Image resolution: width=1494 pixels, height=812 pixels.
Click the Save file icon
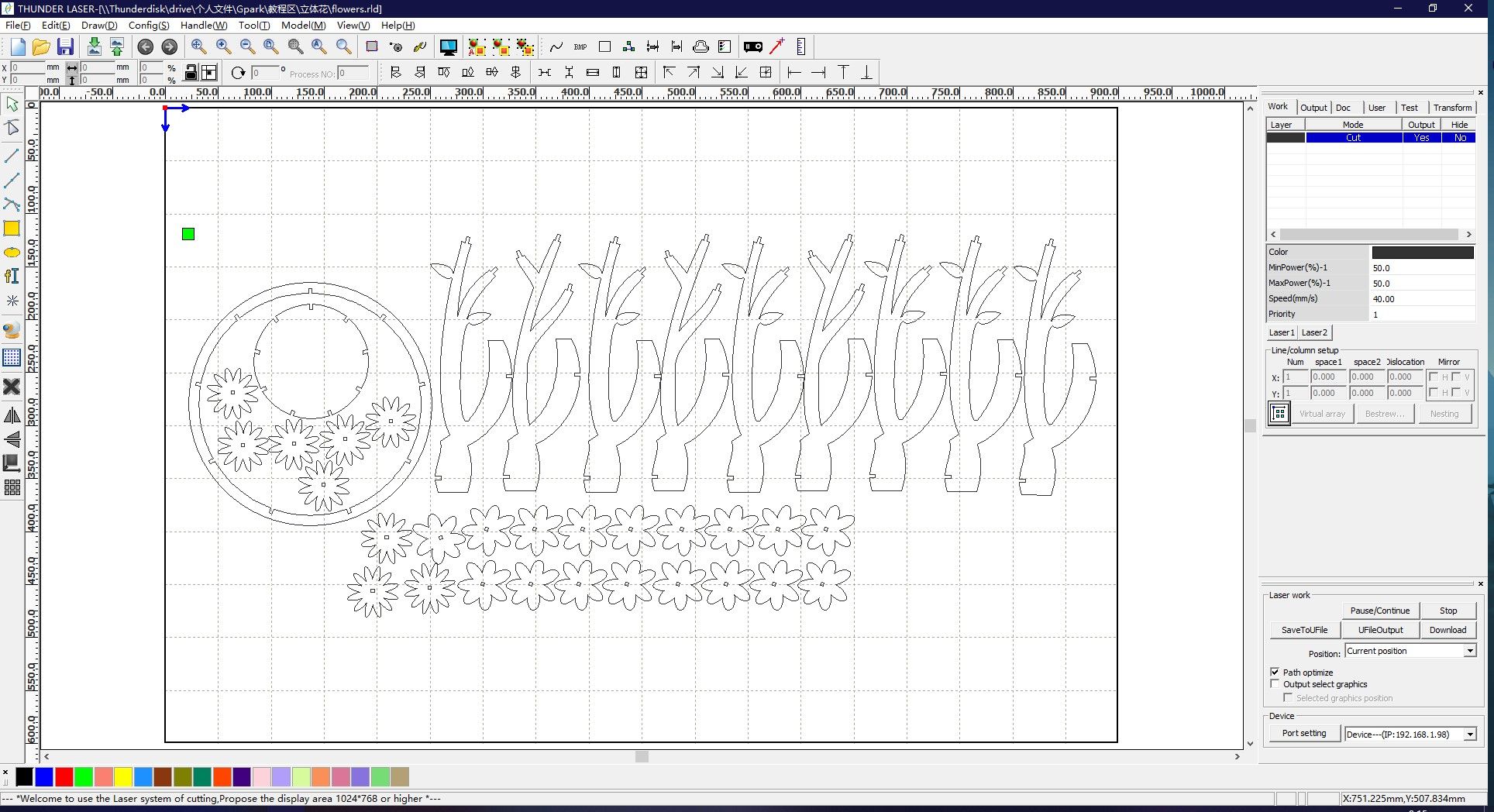coord(65,47)
